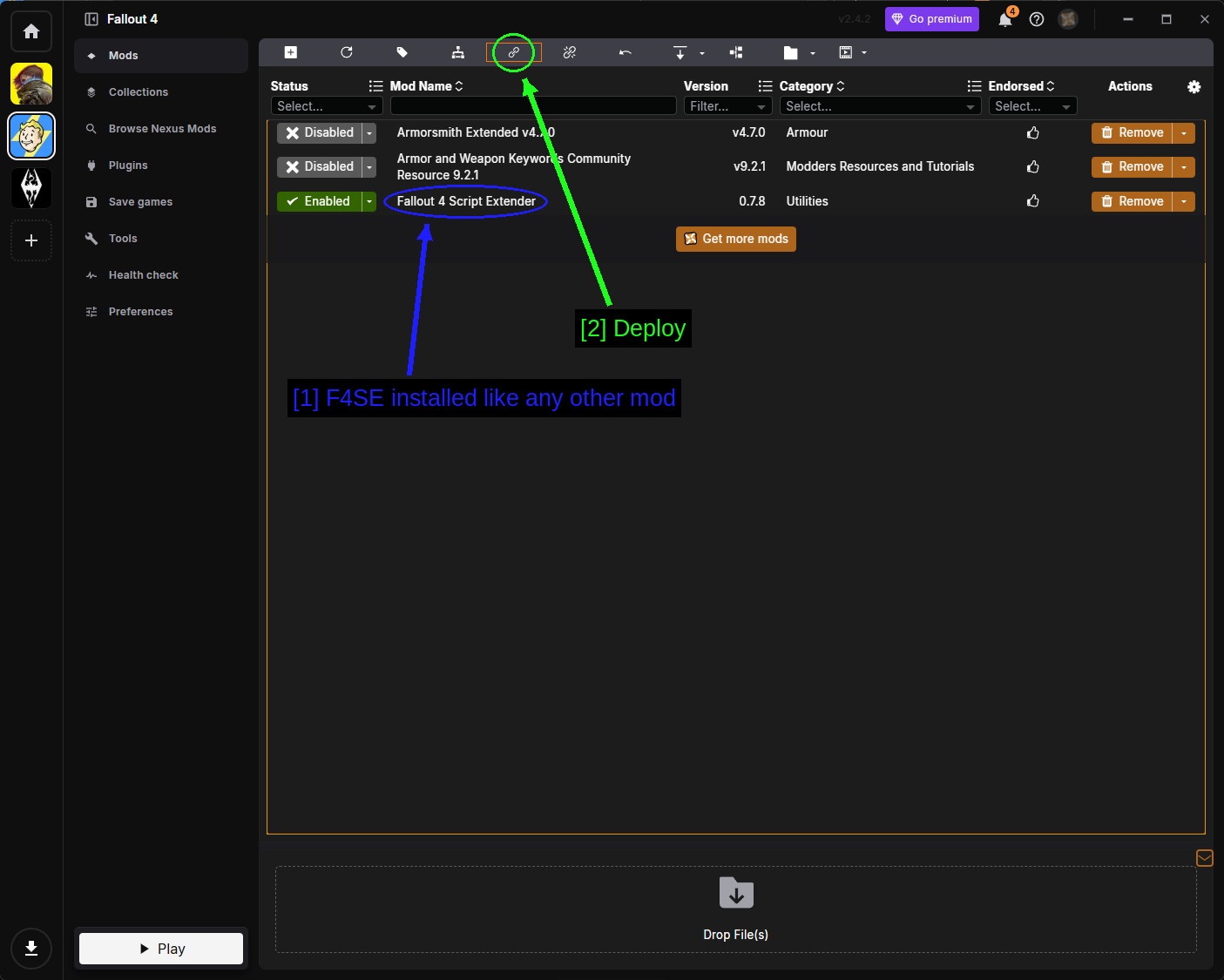Click the circular refresh arrow in the mods toolbar
This screenshot has height=980, width=1224.
tap(347, 52)
